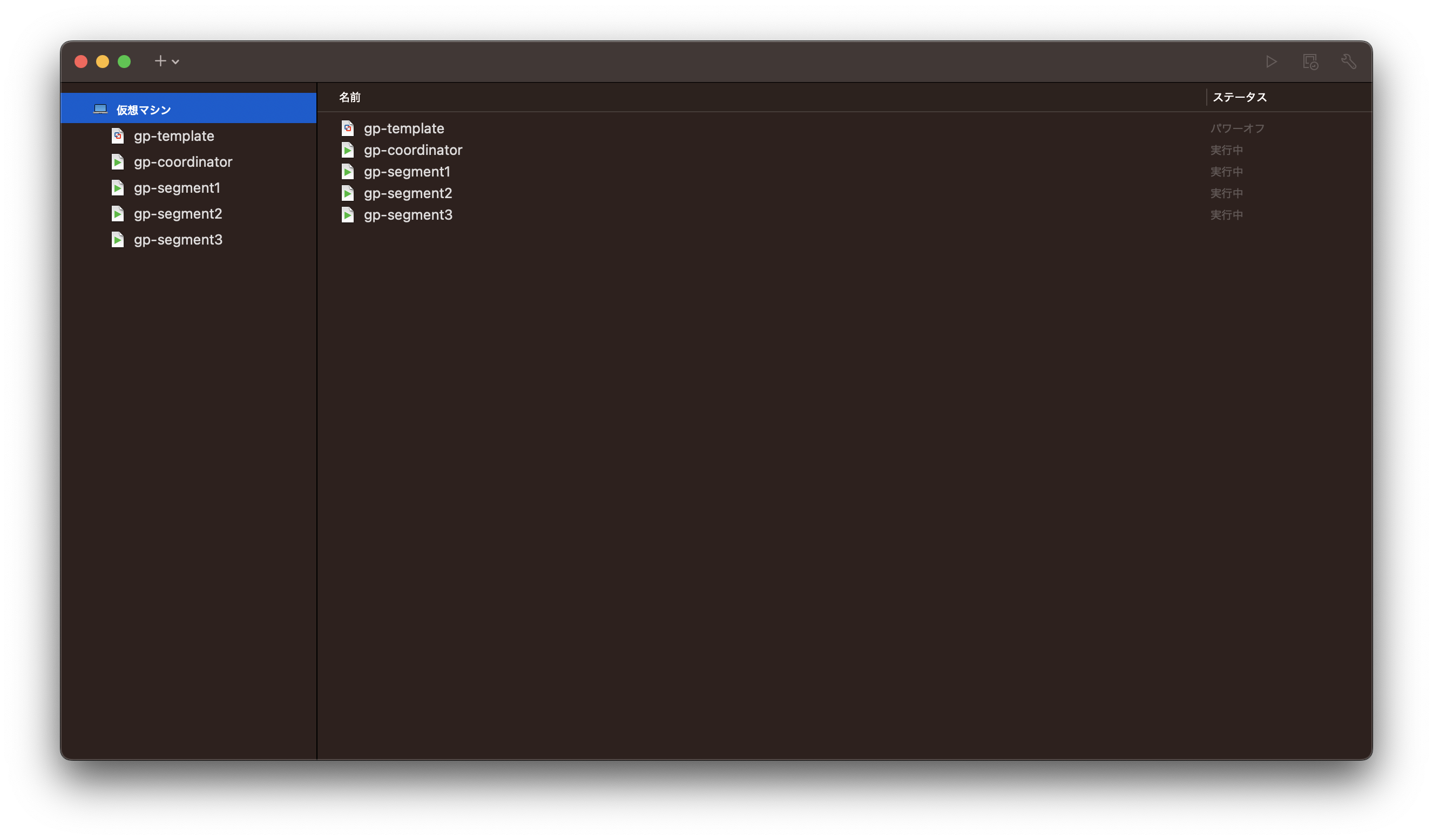The width and height of the screenshot is (1433, 840).
Task: Click the play/start VM toolbar icon
Action: (1272, 62)
